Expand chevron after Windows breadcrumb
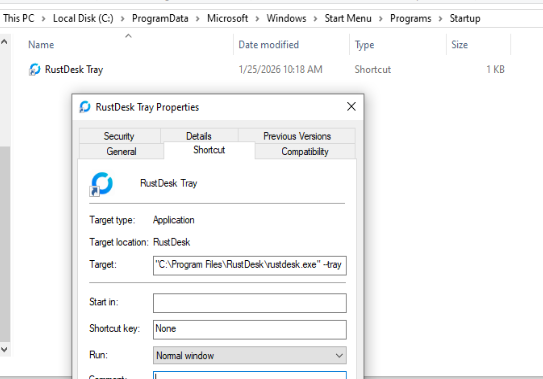543x379 pixels. 315,18
